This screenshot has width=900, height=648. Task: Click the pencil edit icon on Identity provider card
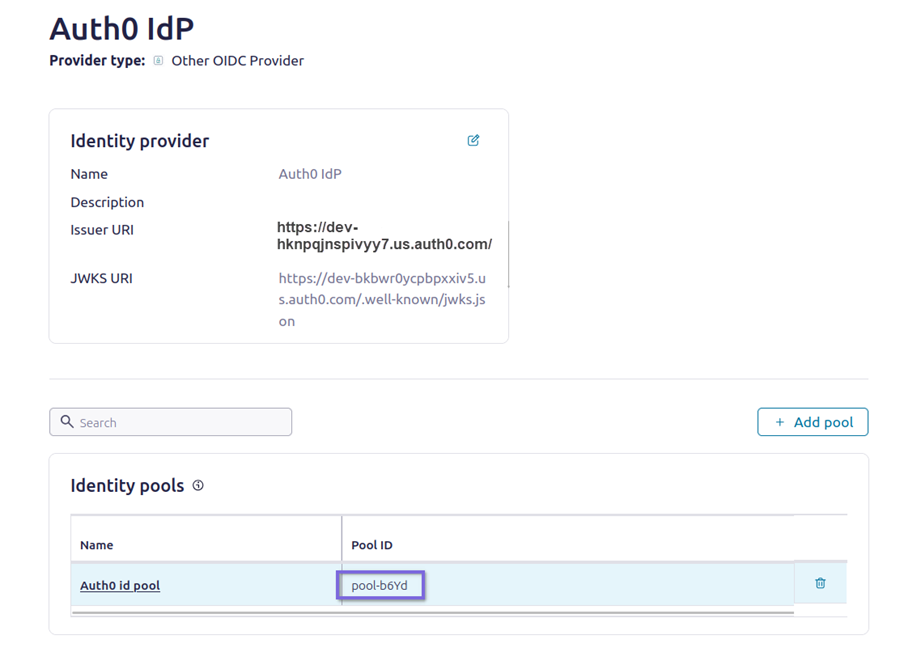pos(473,140)
